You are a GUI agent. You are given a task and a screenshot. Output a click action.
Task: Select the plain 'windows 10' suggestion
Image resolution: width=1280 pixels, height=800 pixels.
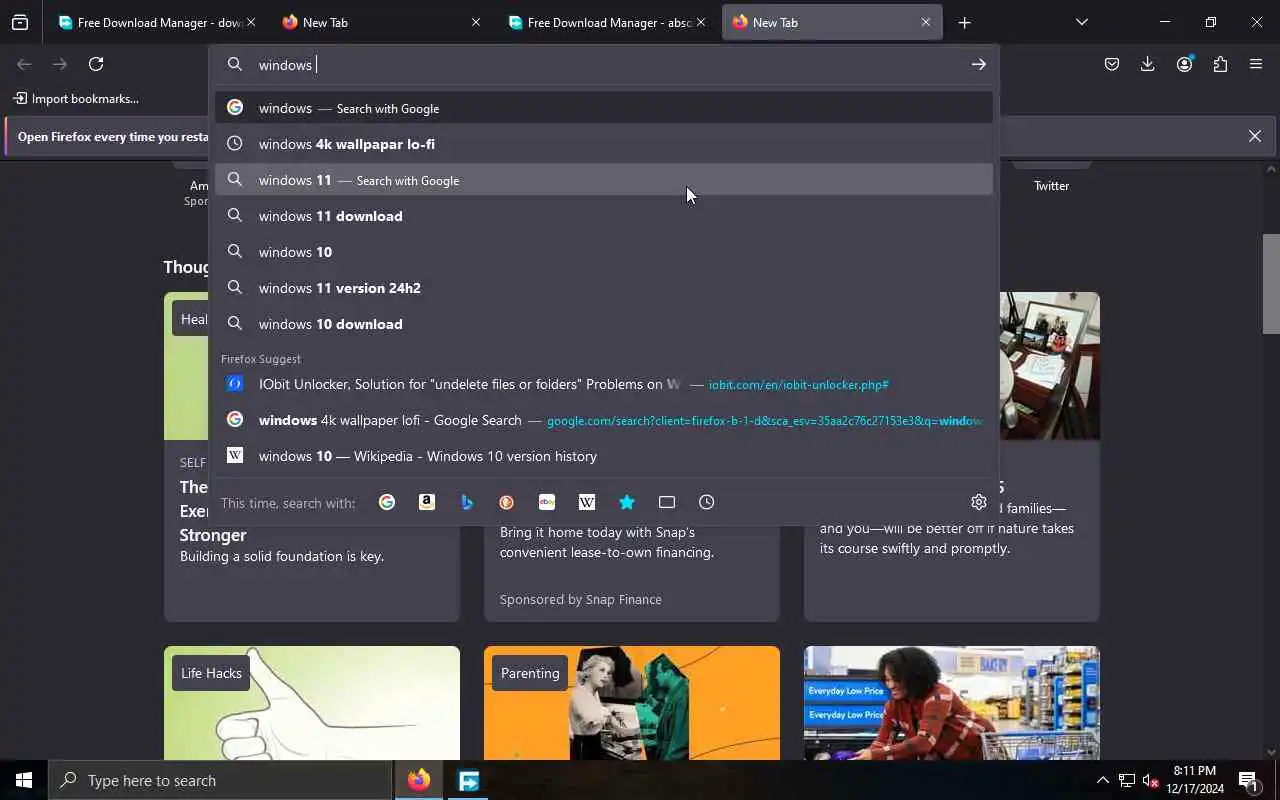point(604,252)
